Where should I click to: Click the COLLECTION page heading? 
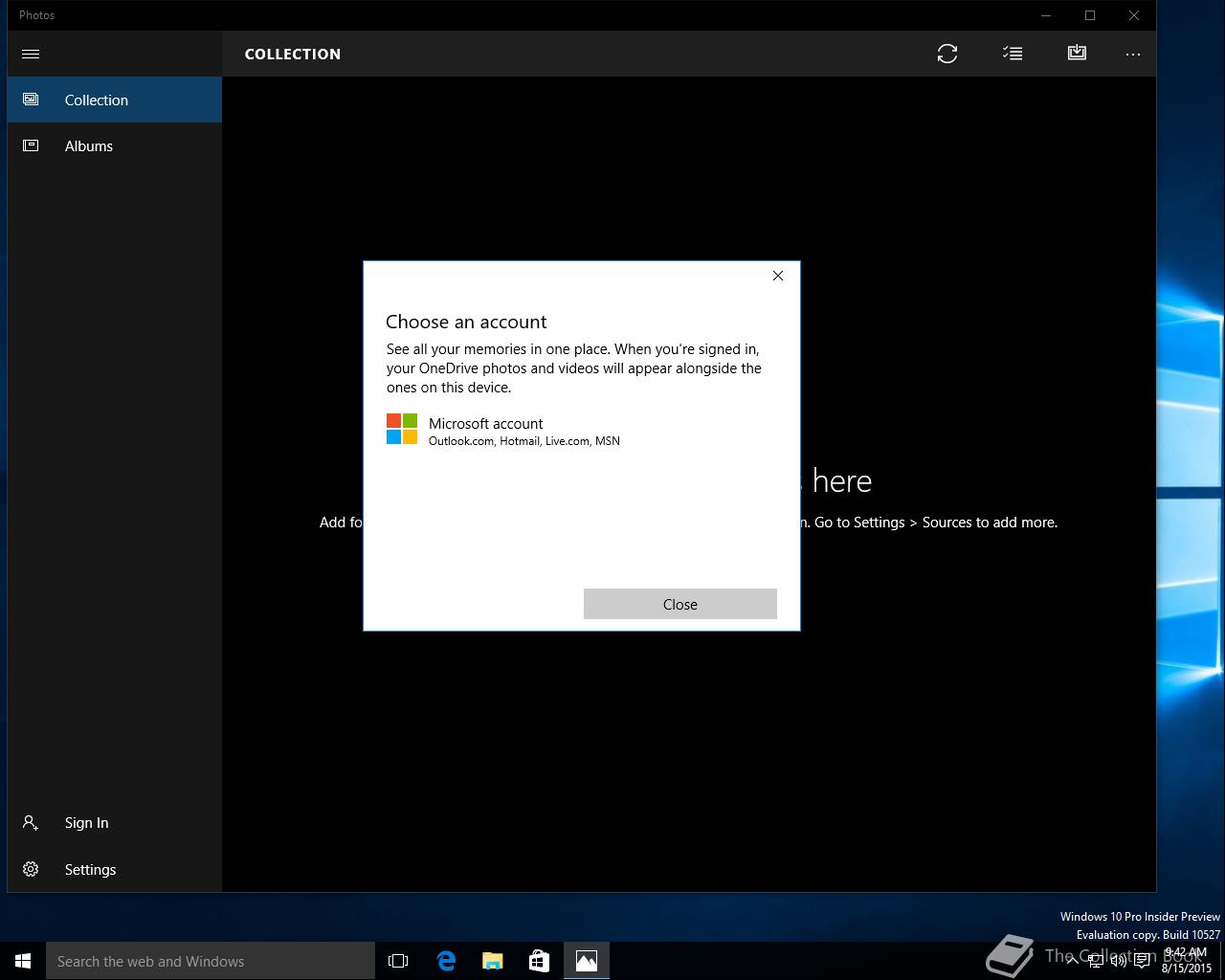(293, 54)
